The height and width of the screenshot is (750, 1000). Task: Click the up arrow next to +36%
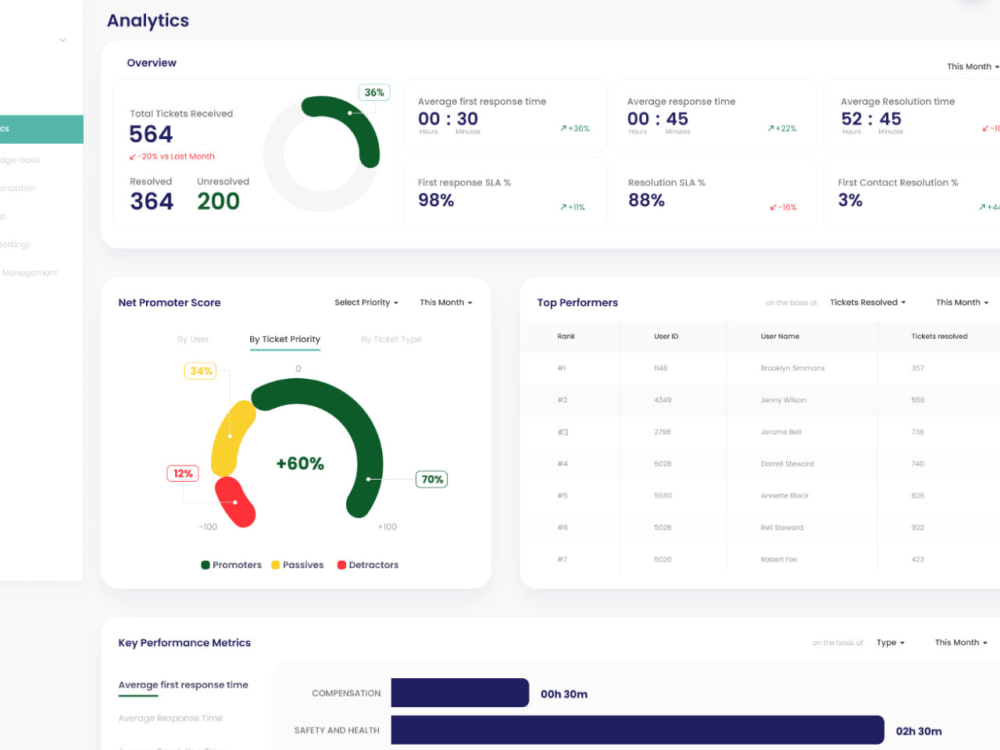pyautogui.click(x=563, y=128)
